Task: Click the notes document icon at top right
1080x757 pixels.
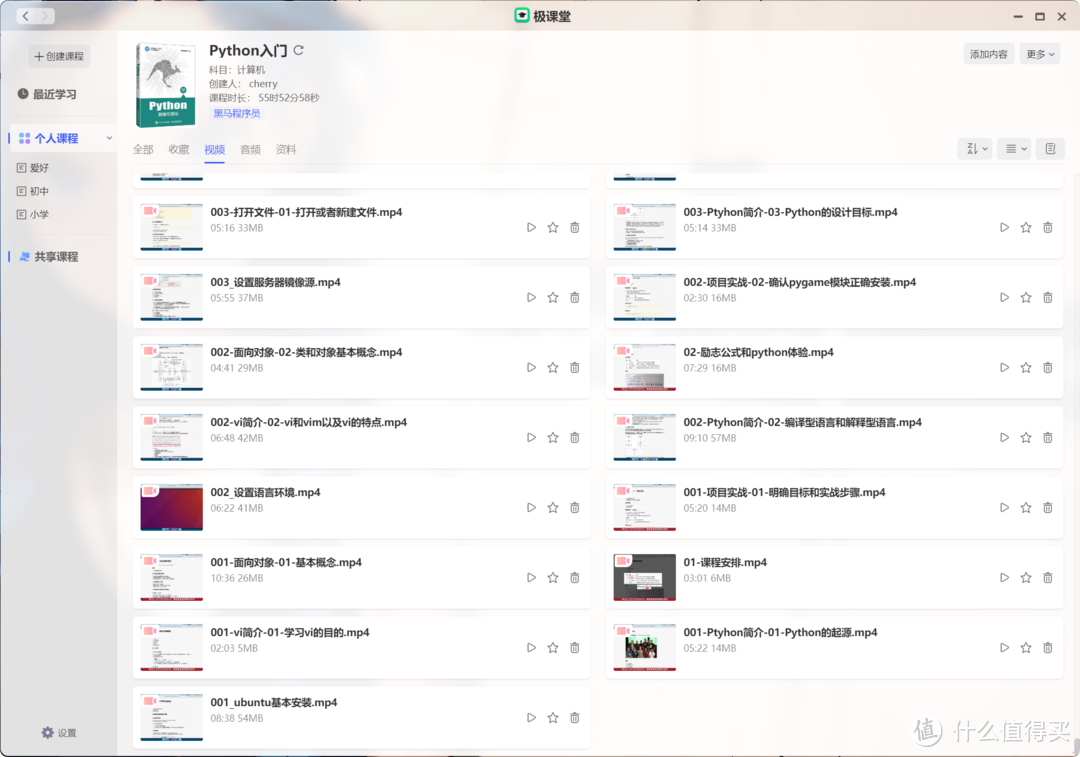Action: coord(1050,148)
